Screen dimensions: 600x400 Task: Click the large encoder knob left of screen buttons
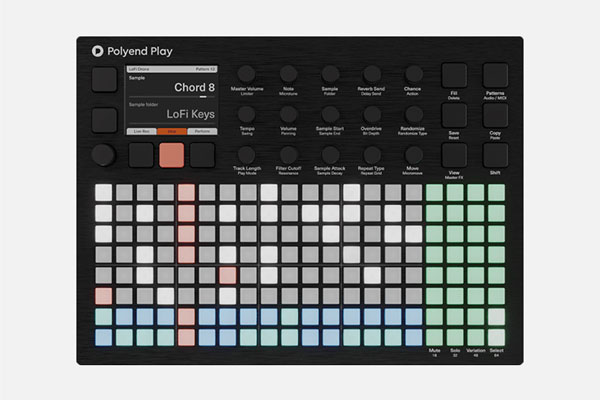click(103, 155)
